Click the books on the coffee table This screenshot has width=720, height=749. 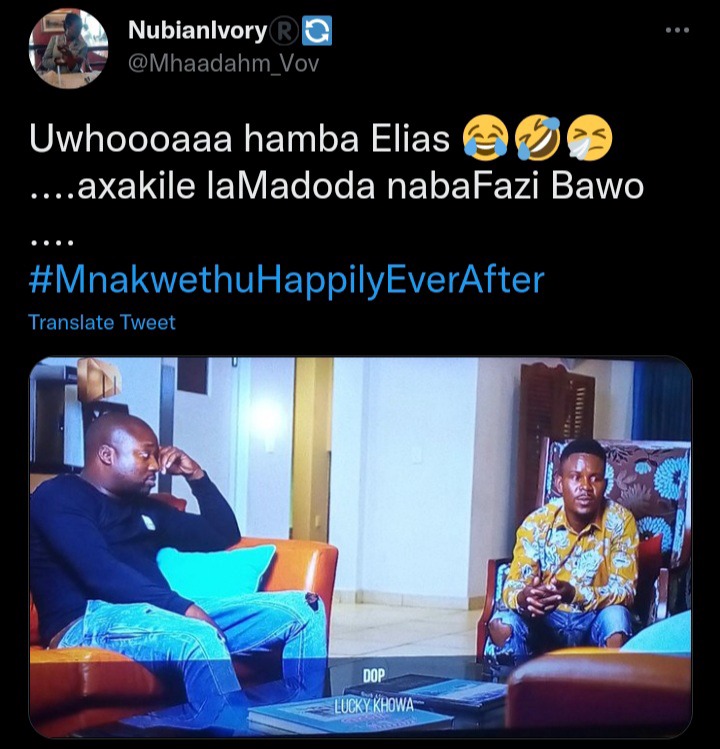point(377,702)
